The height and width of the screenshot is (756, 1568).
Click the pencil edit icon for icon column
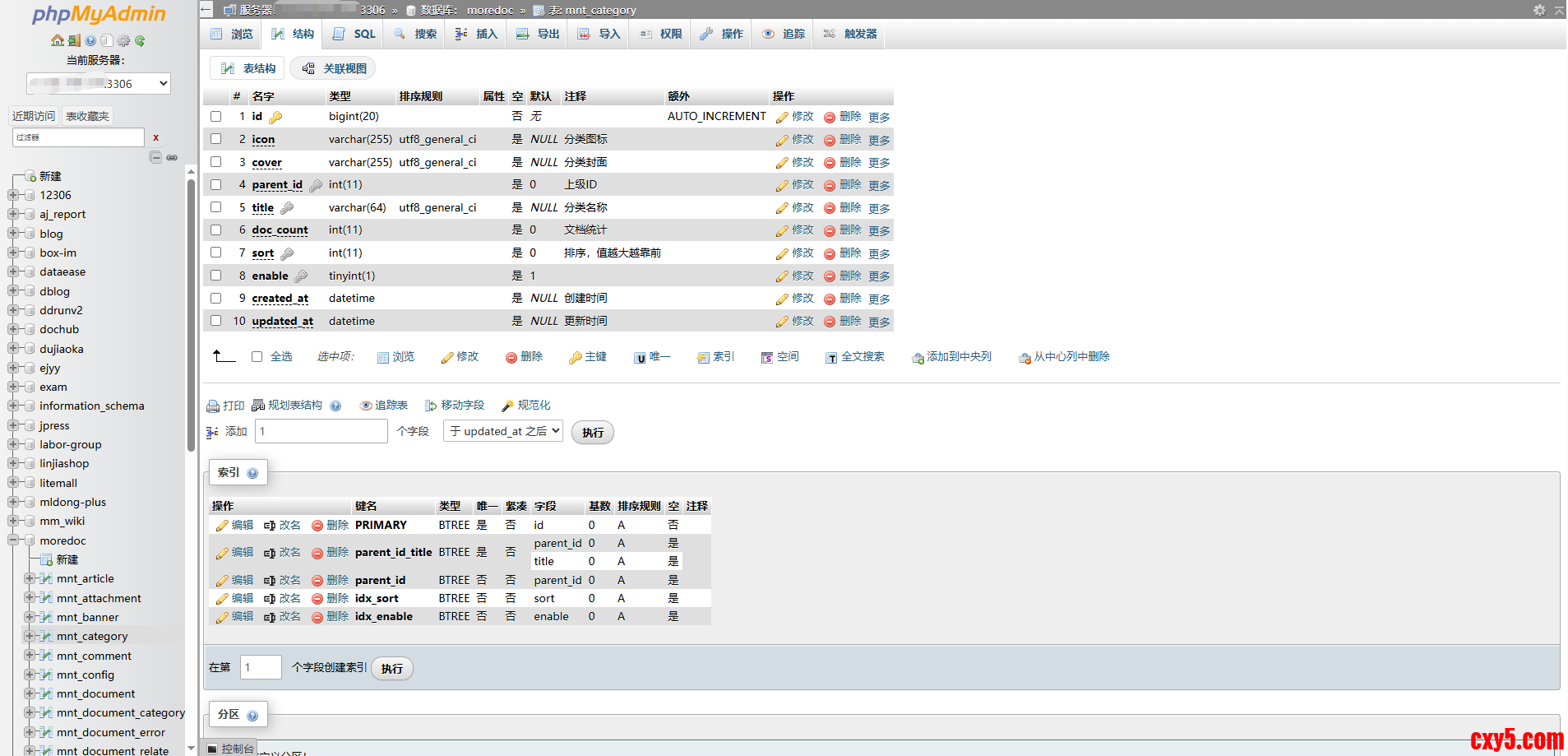point(782,140)
